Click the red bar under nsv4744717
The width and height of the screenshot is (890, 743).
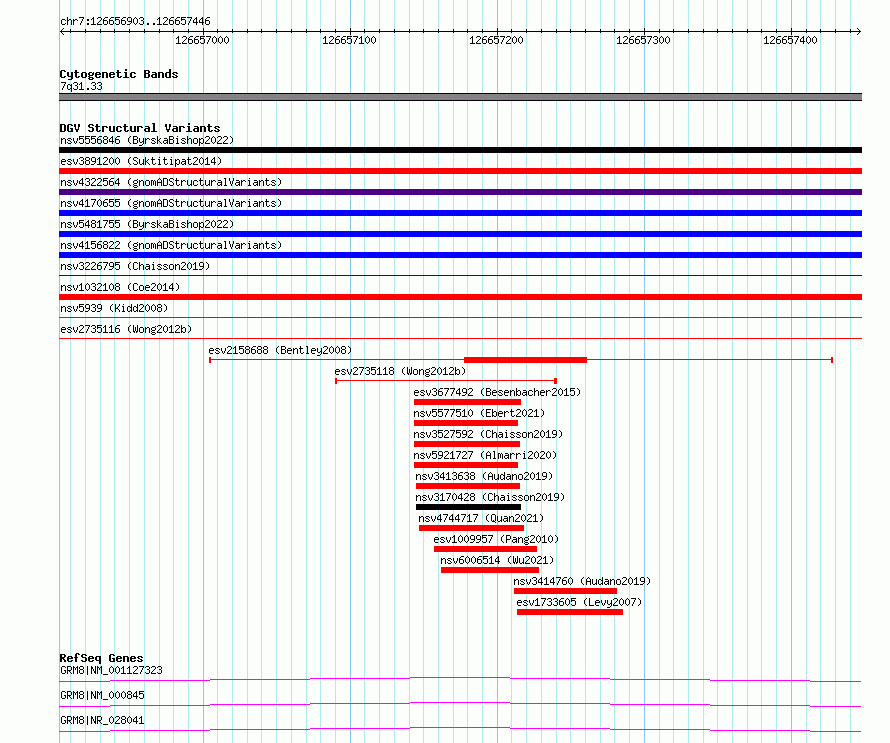tap(471, 528)
